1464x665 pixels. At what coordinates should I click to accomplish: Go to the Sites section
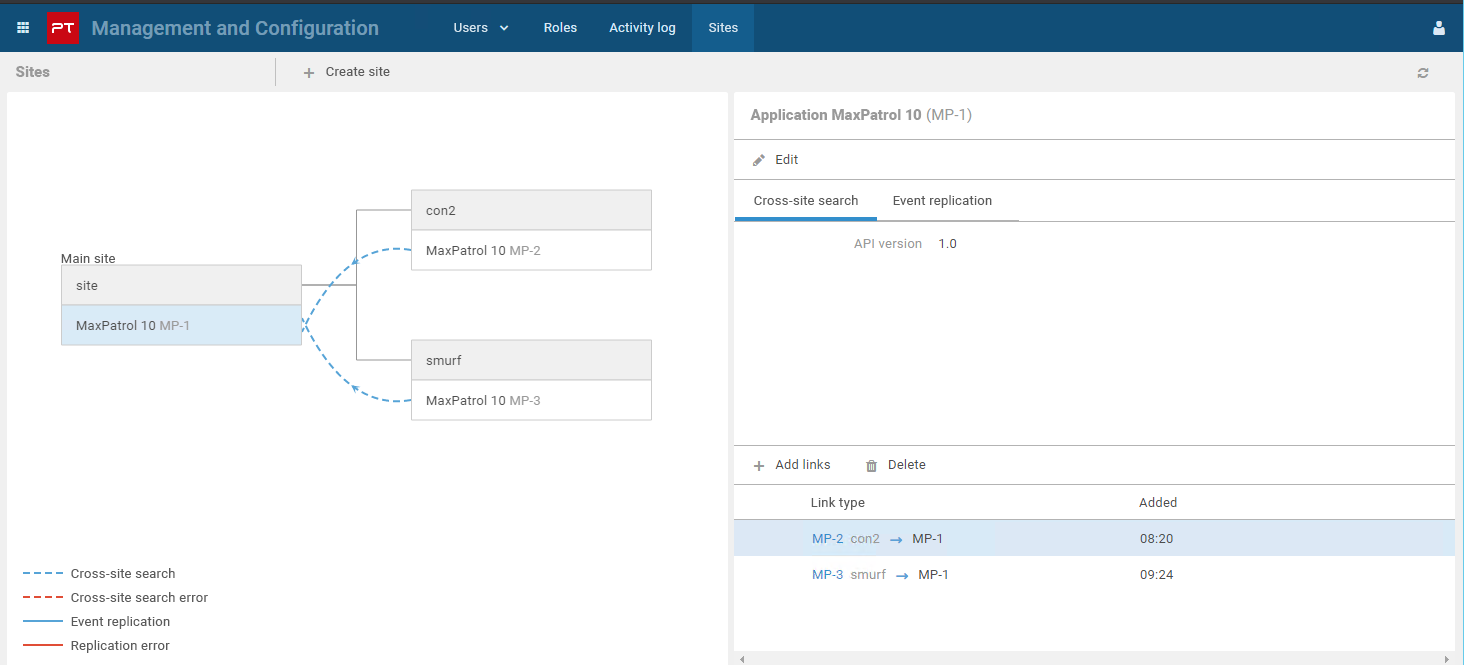pyautogui.click(x=723, y=28)
